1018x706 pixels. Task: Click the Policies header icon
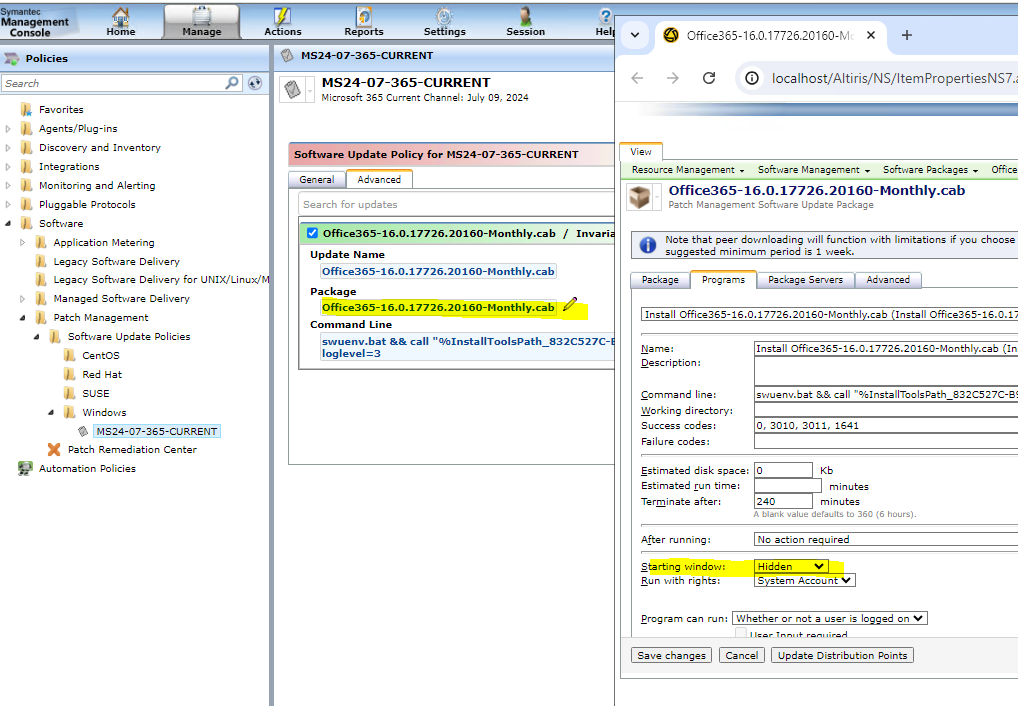12,58
